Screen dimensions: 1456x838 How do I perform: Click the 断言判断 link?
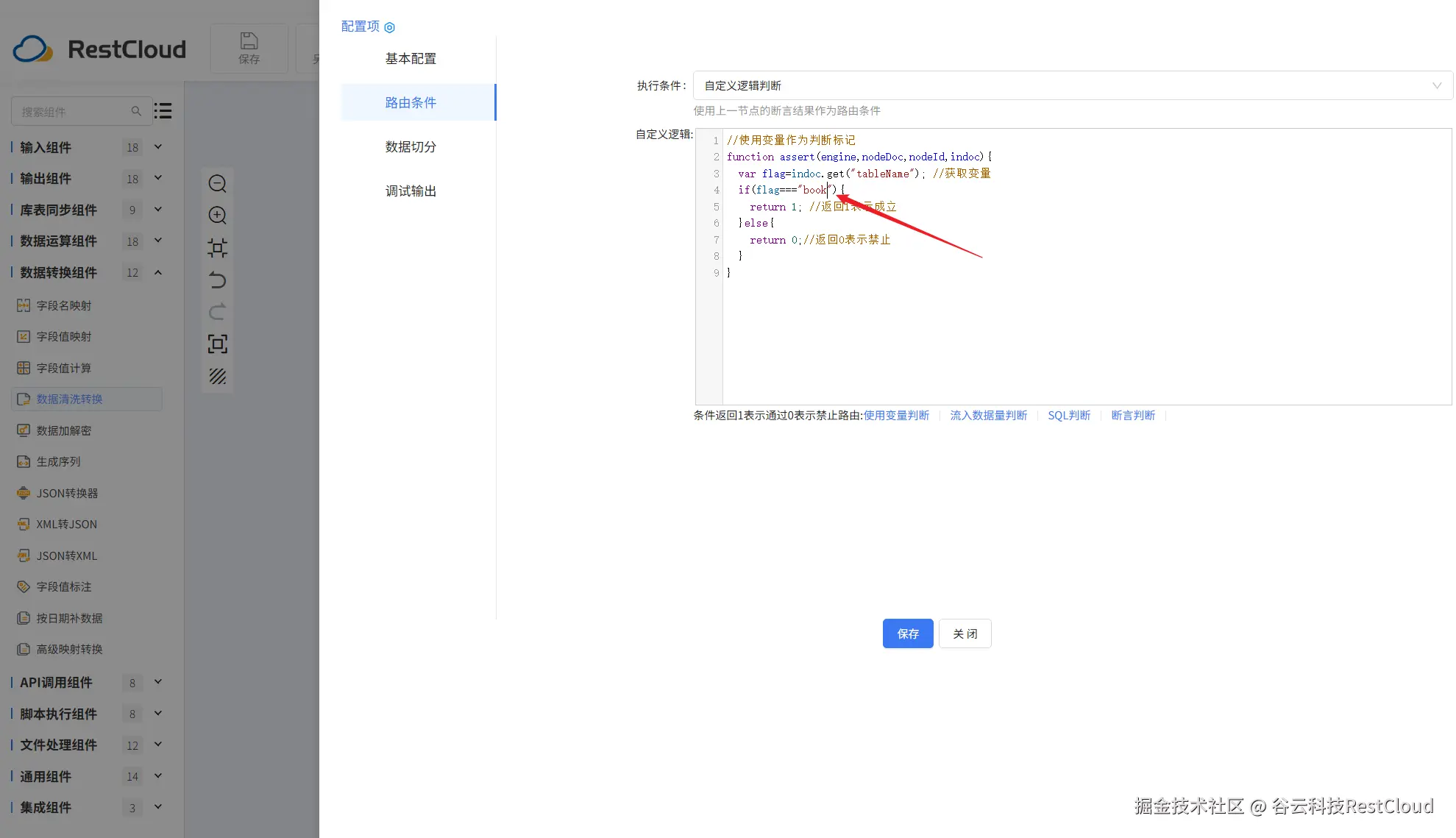click(x=1133, y=415)
